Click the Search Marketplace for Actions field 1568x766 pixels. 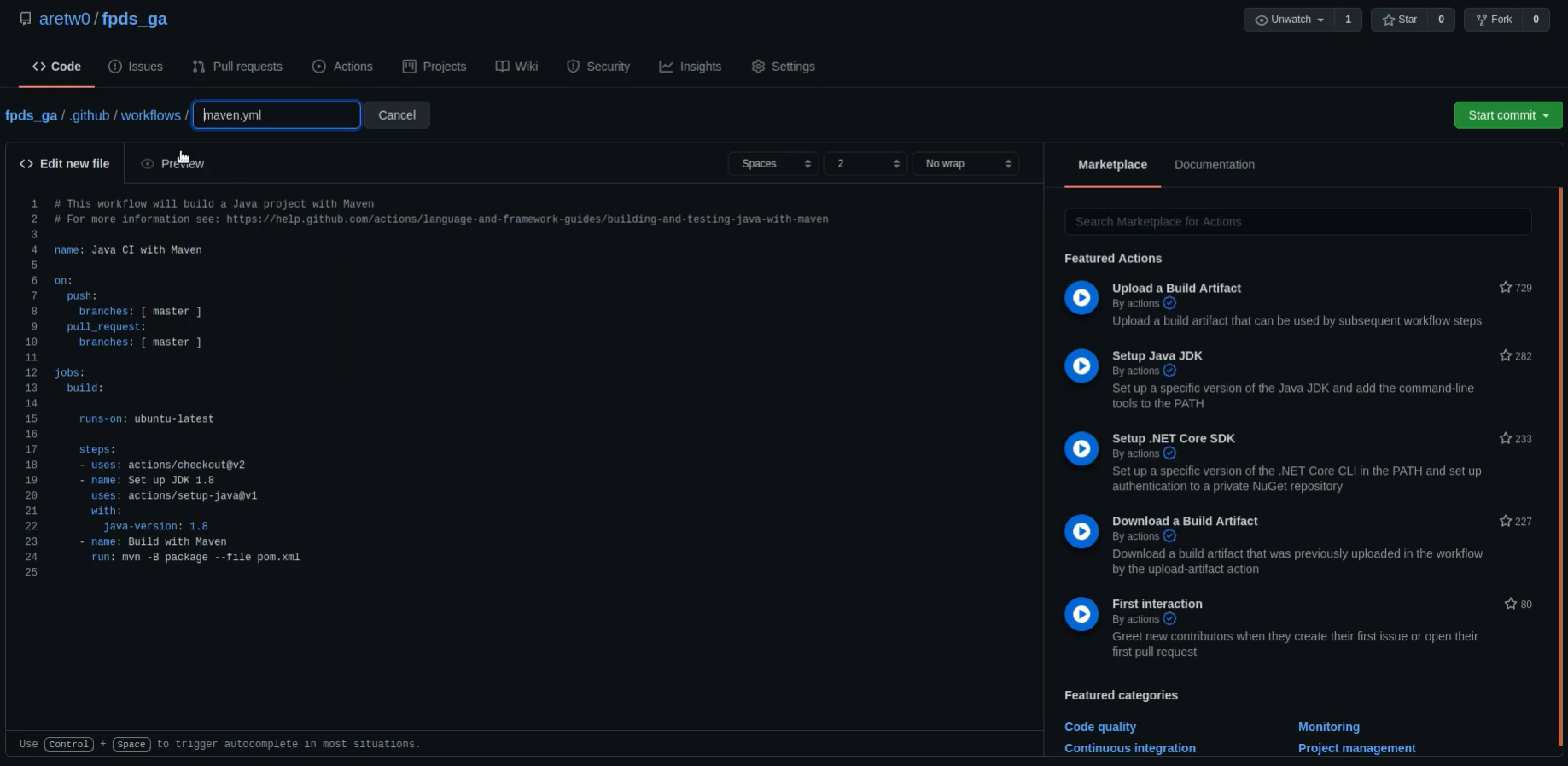1297,222
